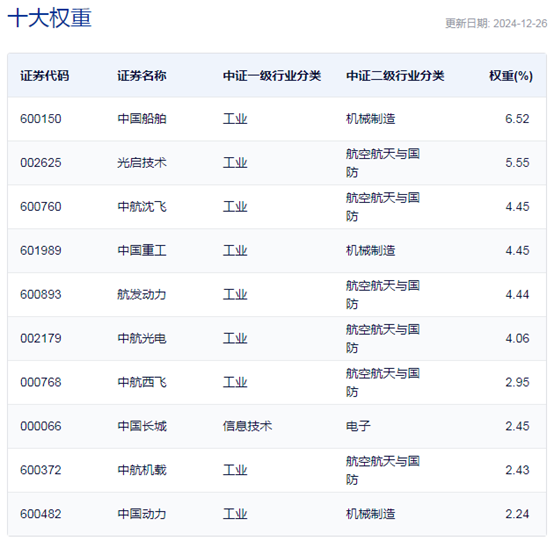Select security name 光启技术

click(x=142, y=163)
